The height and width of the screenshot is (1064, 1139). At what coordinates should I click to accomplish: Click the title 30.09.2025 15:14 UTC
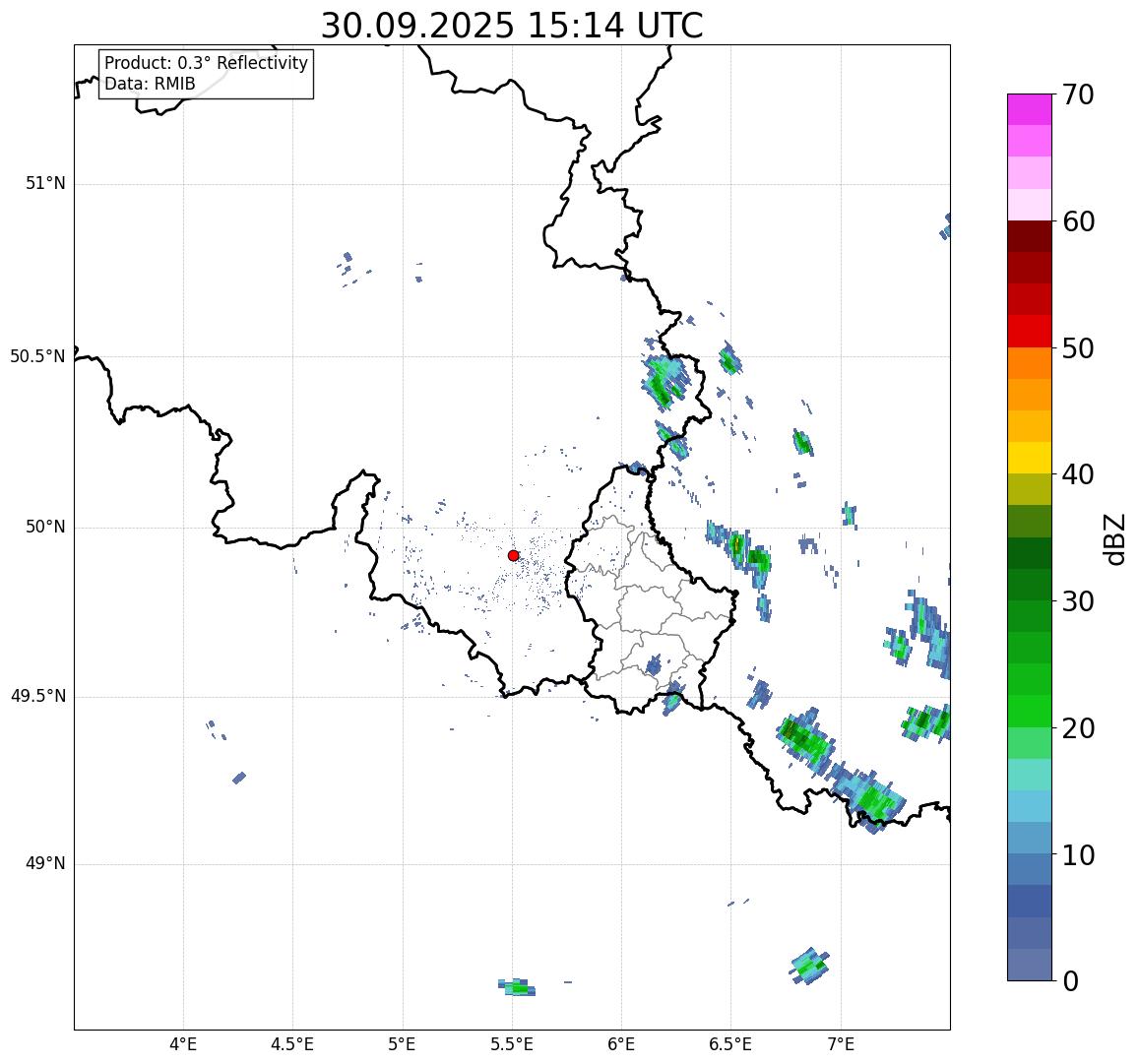(512, 26)
